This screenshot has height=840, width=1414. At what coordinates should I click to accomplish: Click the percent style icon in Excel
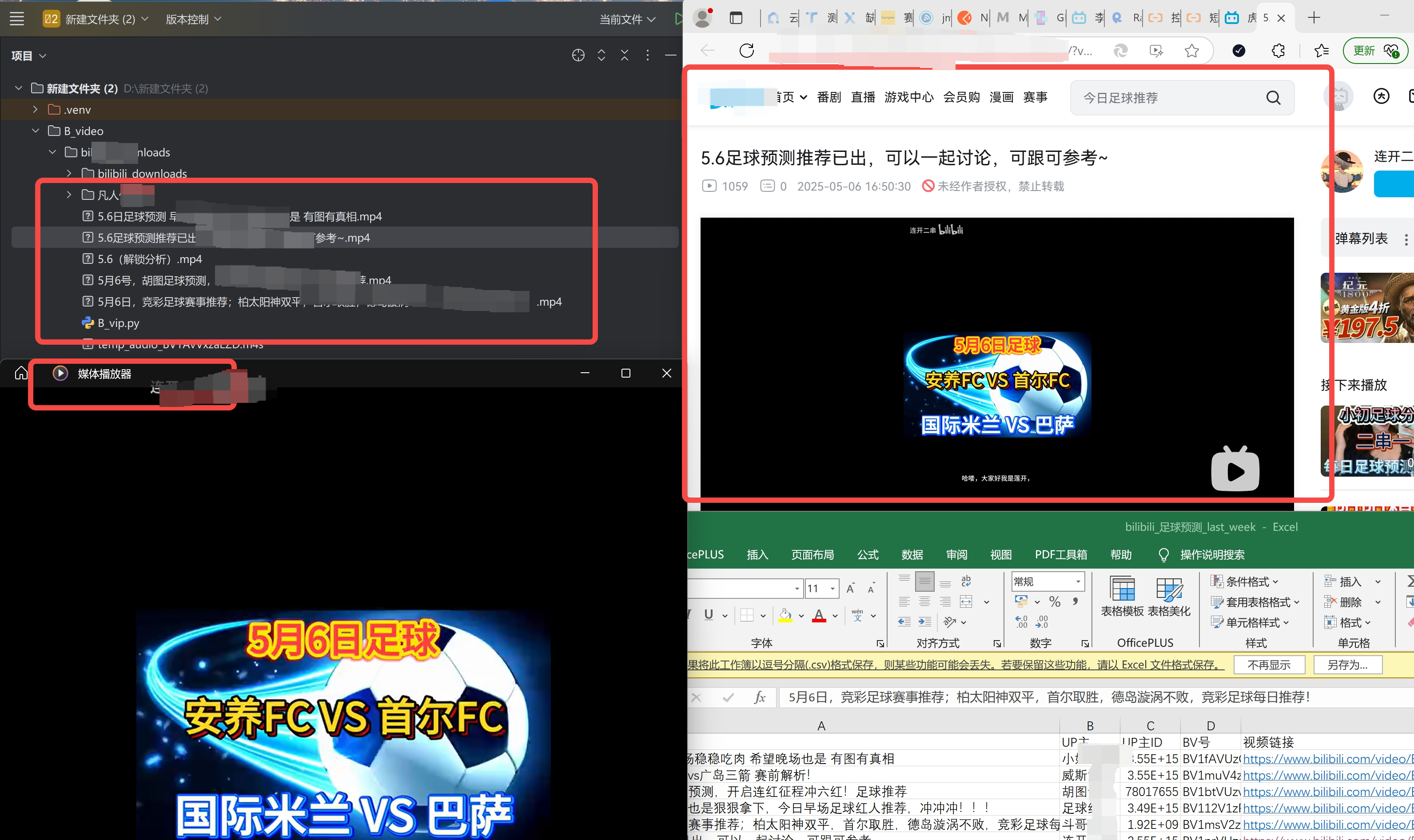point(1055,601)
